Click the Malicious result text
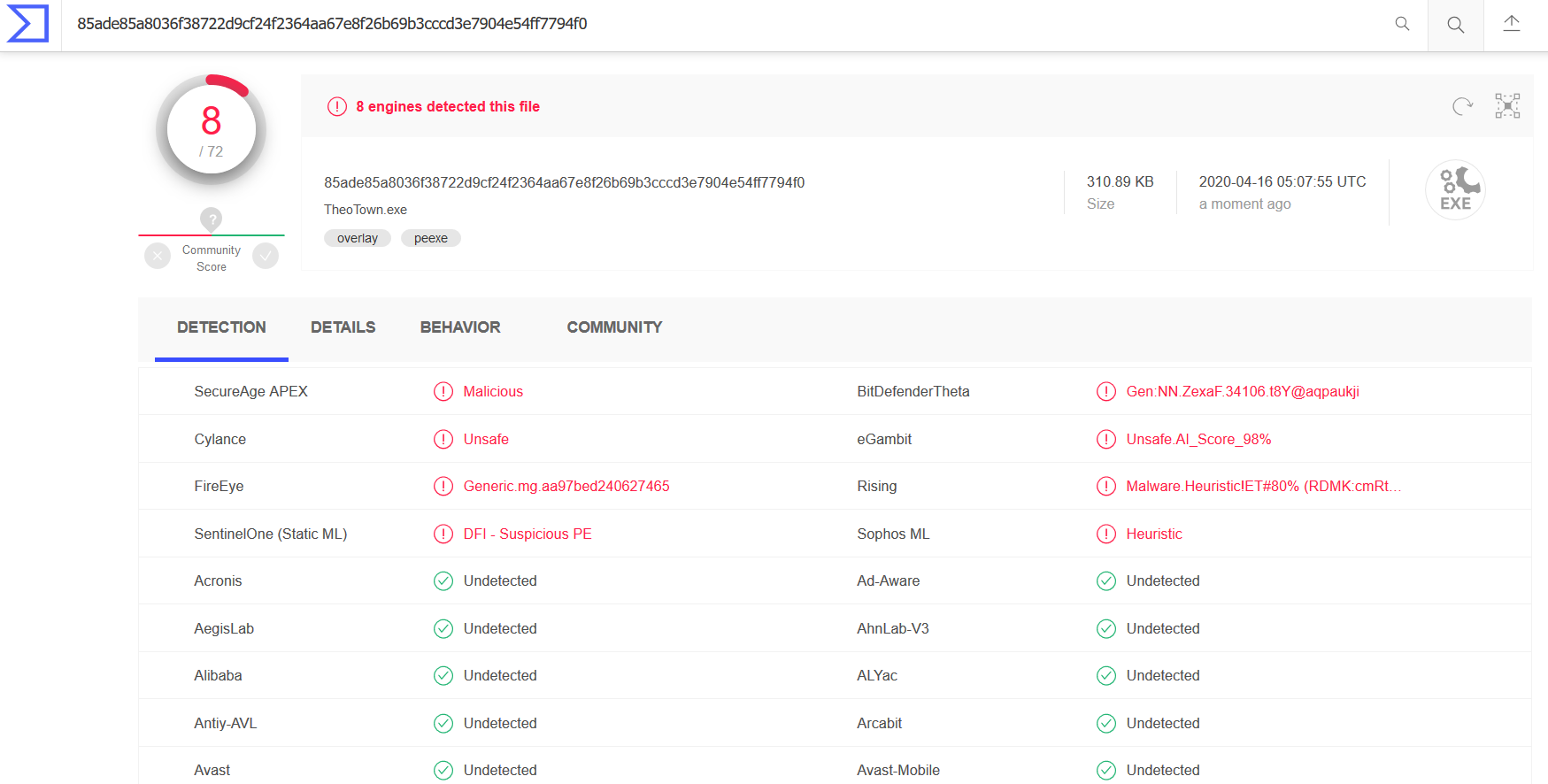1548x784 pixels. pyautogui.click(x=493, y=391)
